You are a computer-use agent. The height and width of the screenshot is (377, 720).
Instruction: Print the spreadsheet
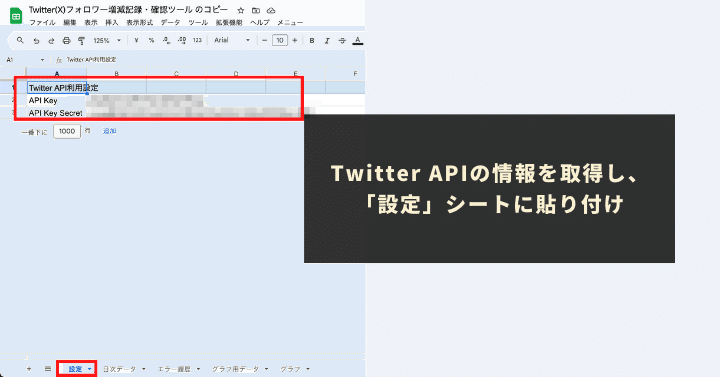[66, 40]
